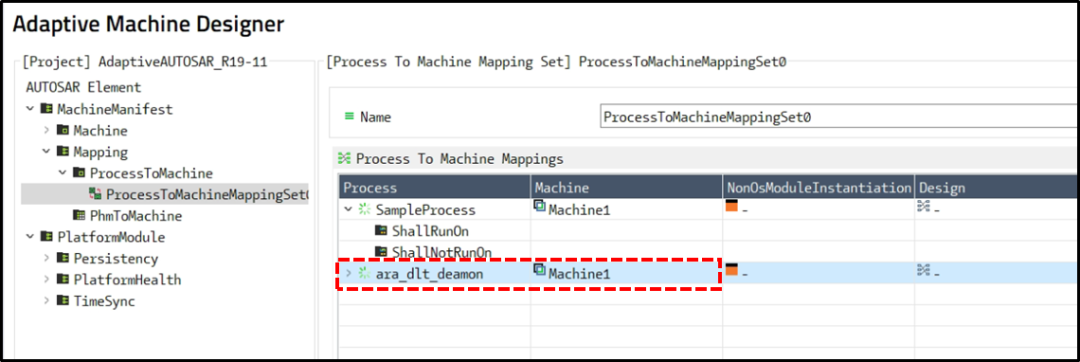Expand the Machine tree node
1080x362 pixels.
(46, 130)
